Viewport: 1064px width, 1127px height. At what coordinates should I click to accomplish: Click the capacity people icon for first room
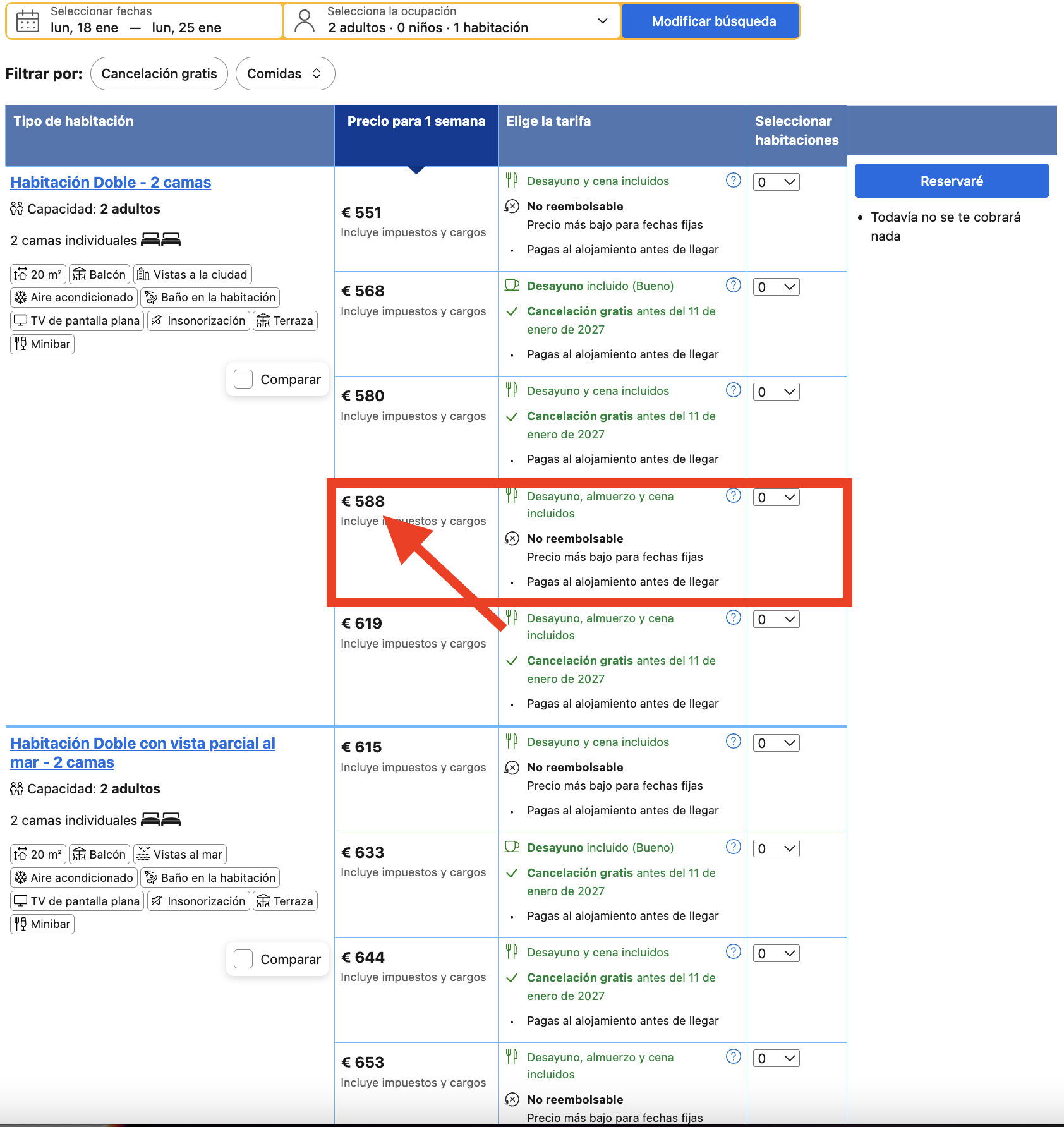pos(17,208)
